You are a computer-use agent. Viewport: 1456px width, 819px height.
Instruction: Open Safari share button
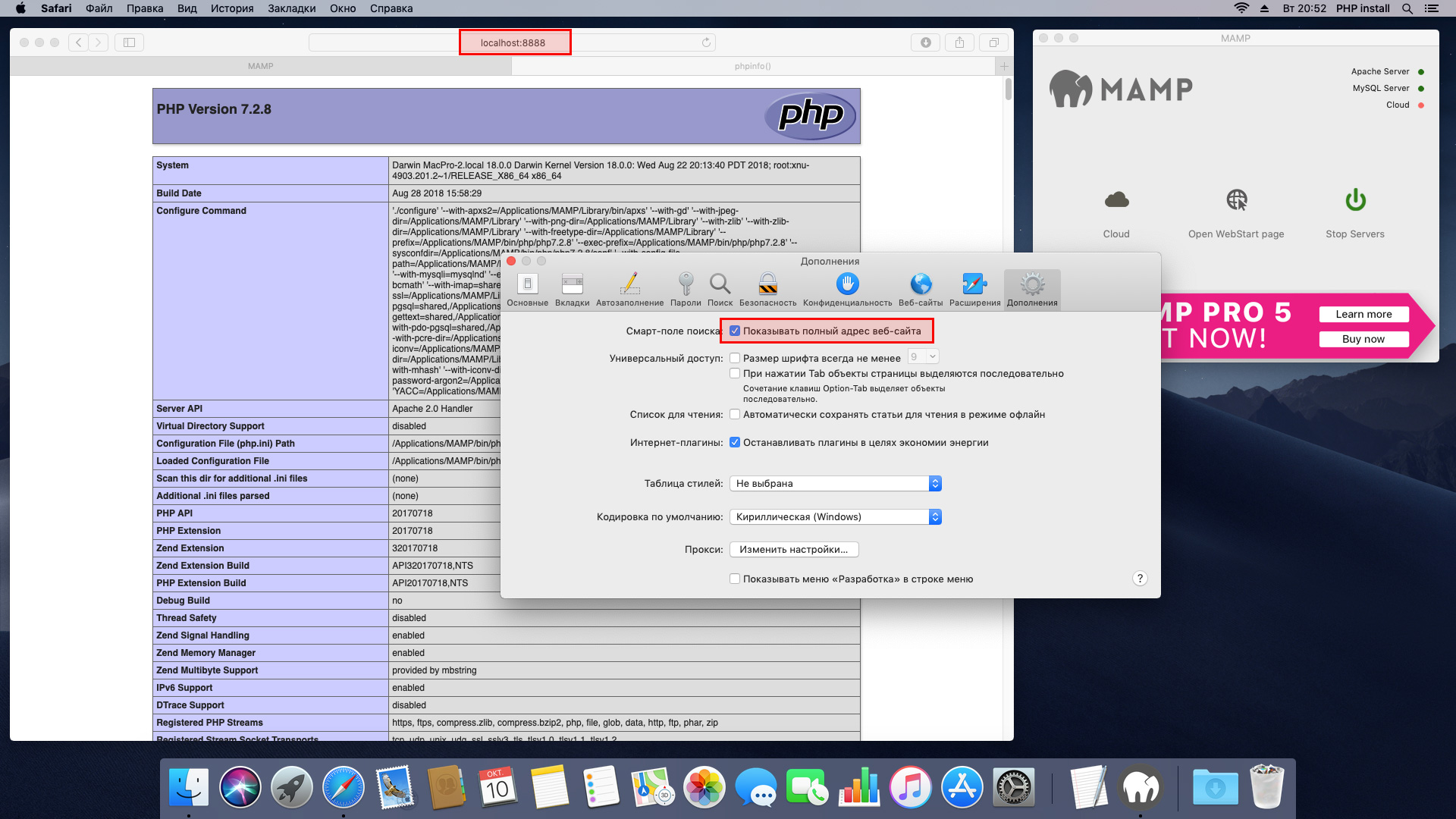click(x=959, y=42)
